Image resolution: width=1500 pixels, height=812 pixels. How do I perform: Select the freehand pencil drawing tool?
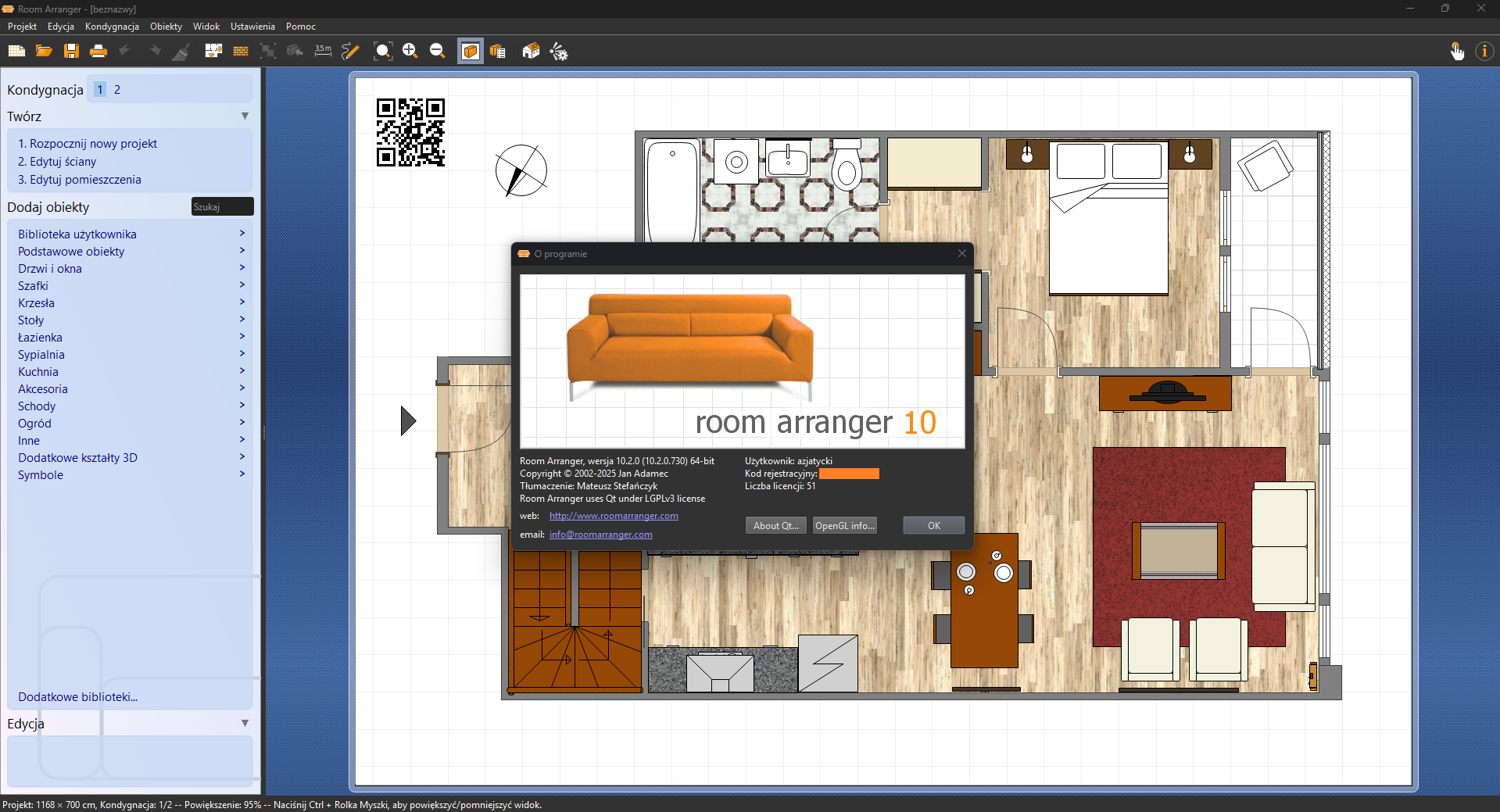(350, 52)
